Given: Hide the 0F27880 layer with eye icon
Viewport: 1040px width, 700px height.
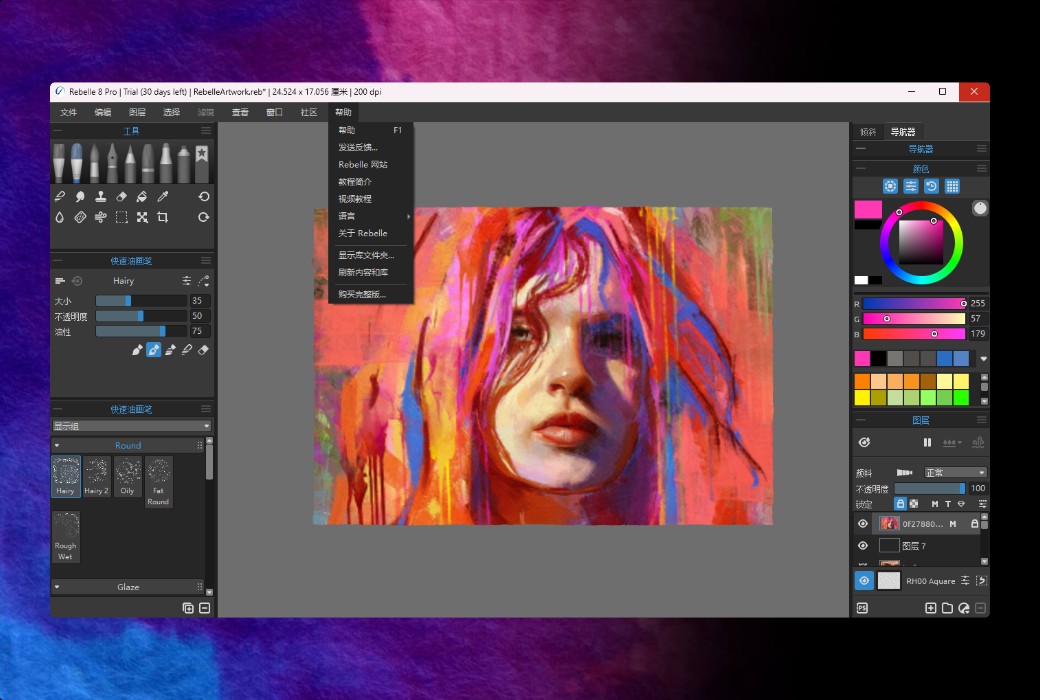Looking at the screenshot, I should pyautogui.click(x=863, y=523).
